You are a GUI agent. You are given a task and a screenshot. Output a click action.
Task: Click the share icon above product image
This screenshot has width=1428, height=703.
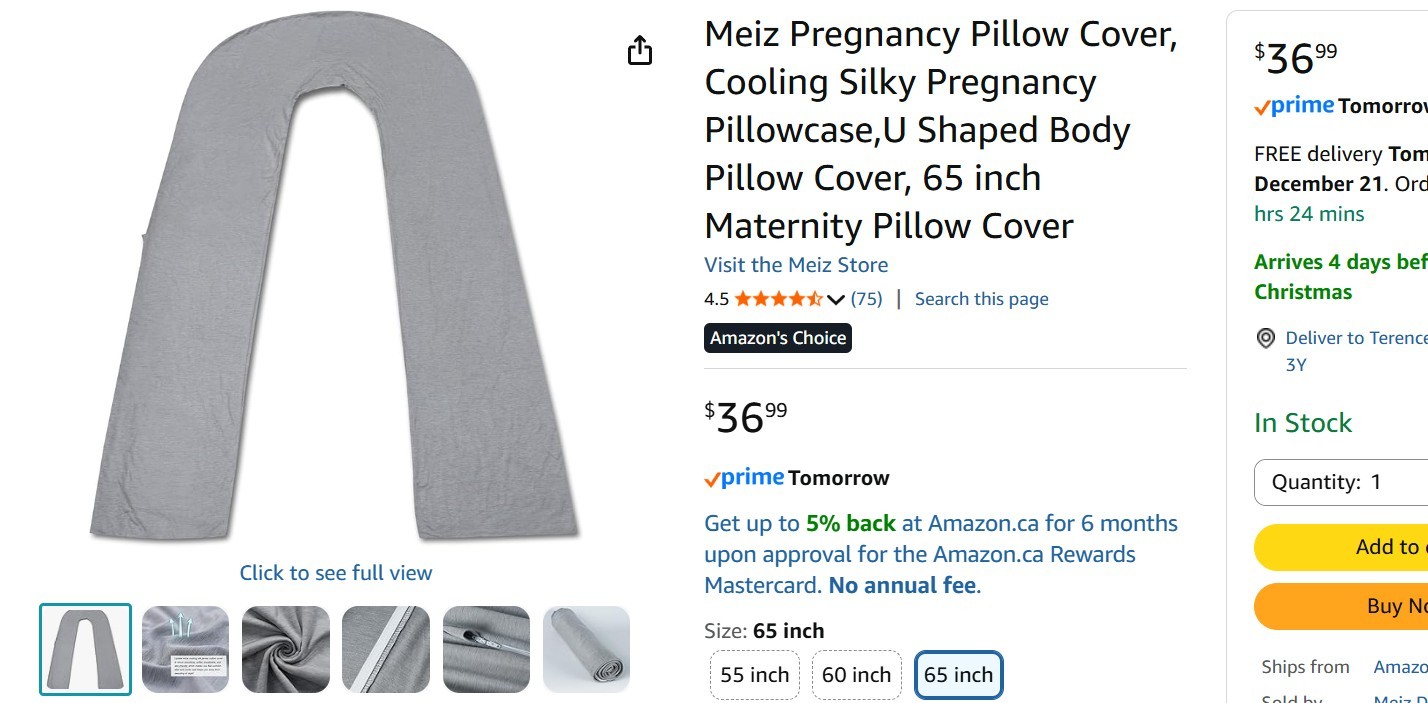point(640,50)
